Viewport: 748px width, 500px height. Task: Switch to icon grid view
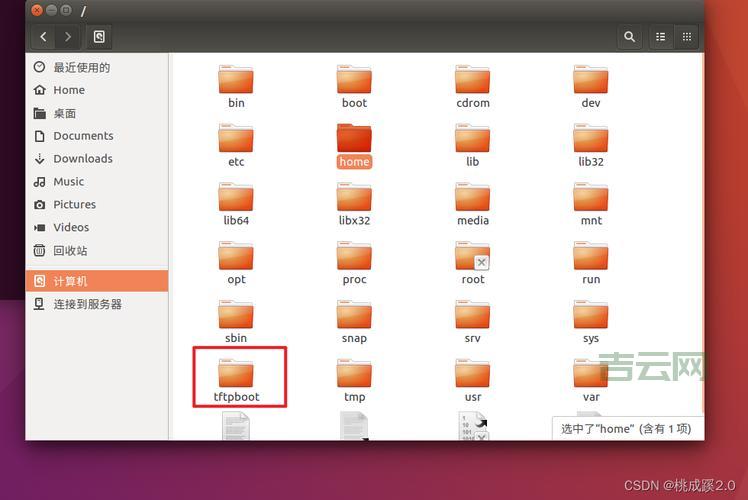tap(687, 37)
